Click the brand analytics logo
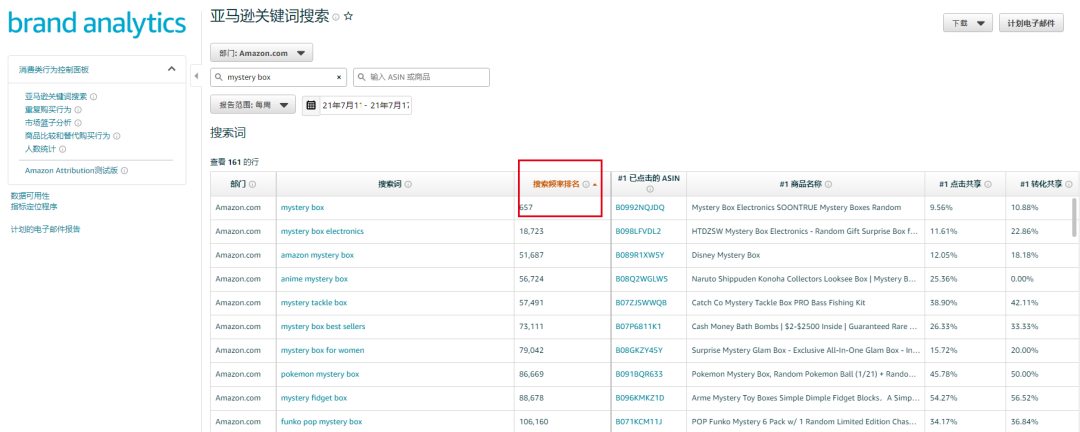This screenshot has width=1080, height=432. click(x=97, y=23)
